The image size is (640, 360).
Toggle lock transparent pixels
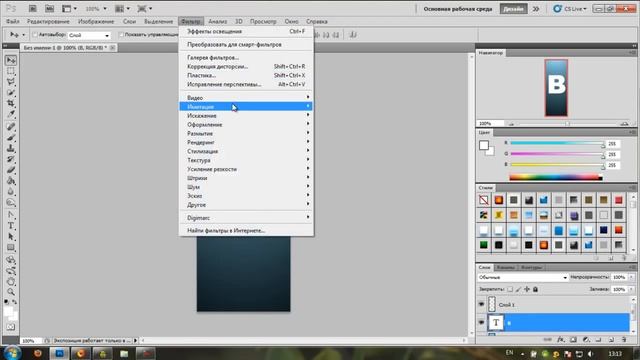click(510, 289)
